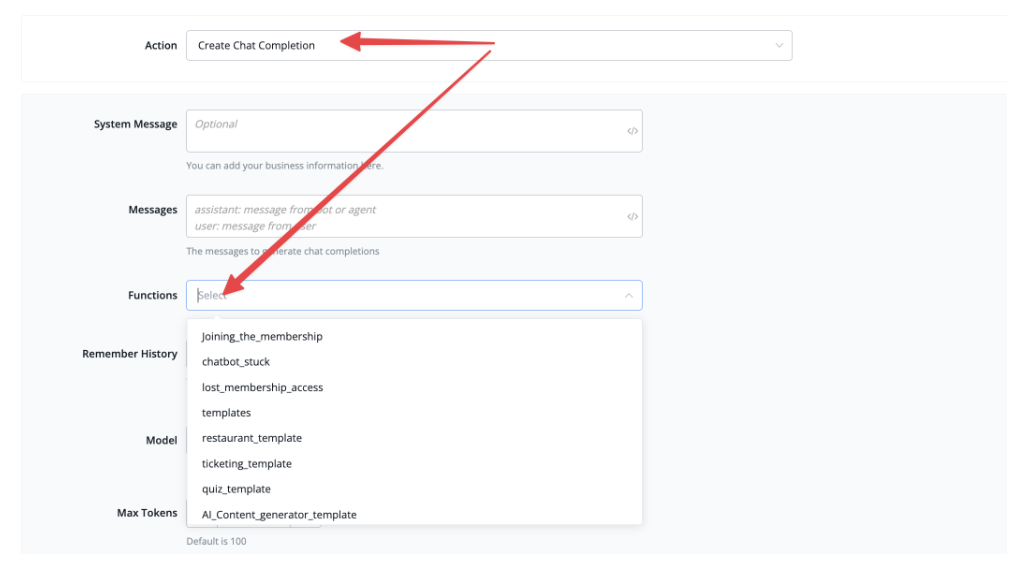Select Create Chat Completion action box
The image size is (1012, 566).
489,46
